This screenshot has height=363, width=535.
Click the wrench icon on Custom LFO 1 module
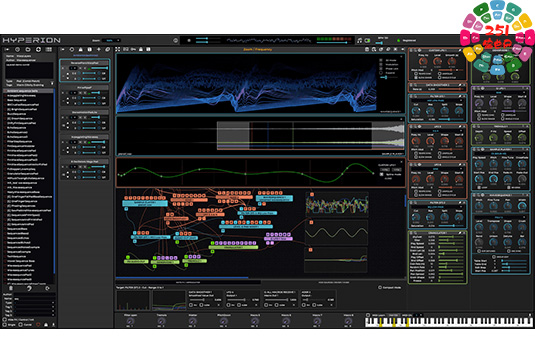(x=460, y=50)
